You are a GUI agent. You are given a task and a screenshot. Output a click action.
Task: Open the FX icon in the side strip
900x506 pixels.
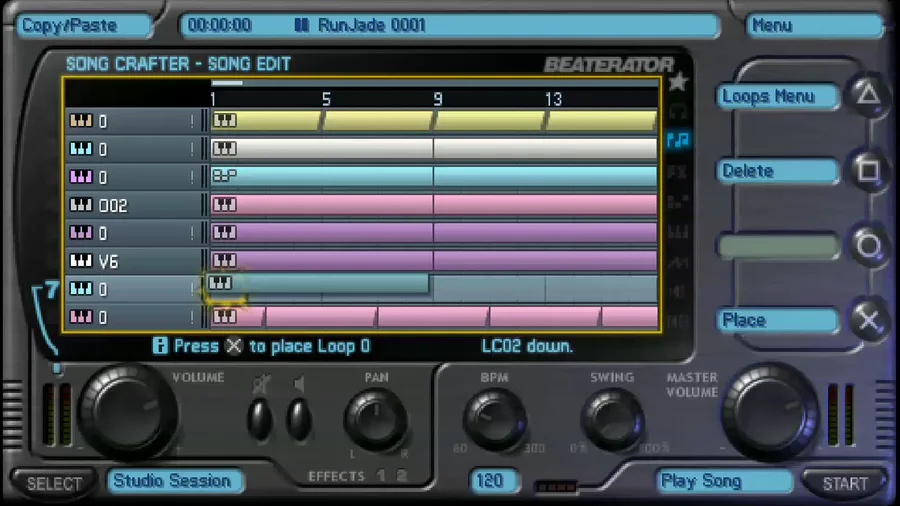678,171
